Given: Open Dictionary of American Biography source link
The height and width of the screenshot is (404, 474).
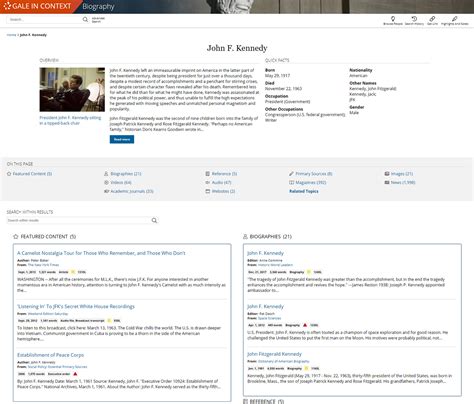Looking at the screenshot, I should click(283, 361).
